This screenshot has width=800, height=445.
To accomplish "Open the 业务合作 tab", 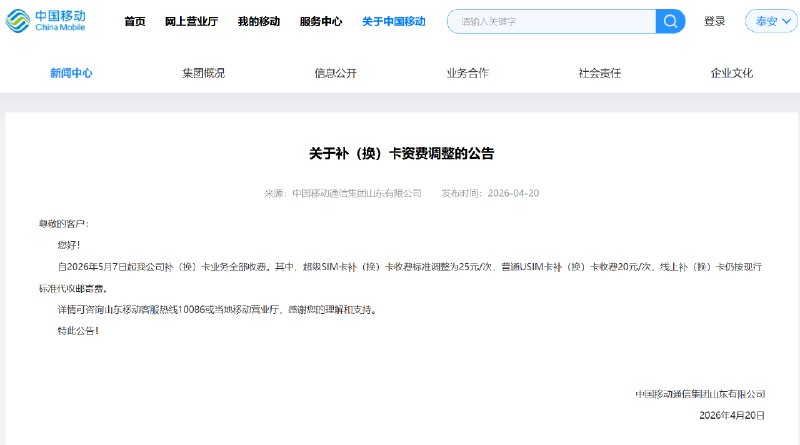I will tap(467, 73).
